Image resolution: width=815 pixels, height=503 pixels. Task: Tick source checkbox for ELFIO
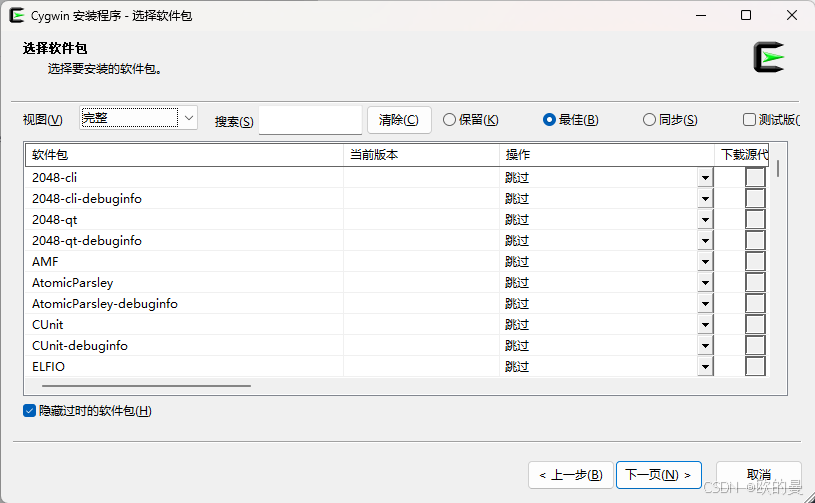coord(755,366)
